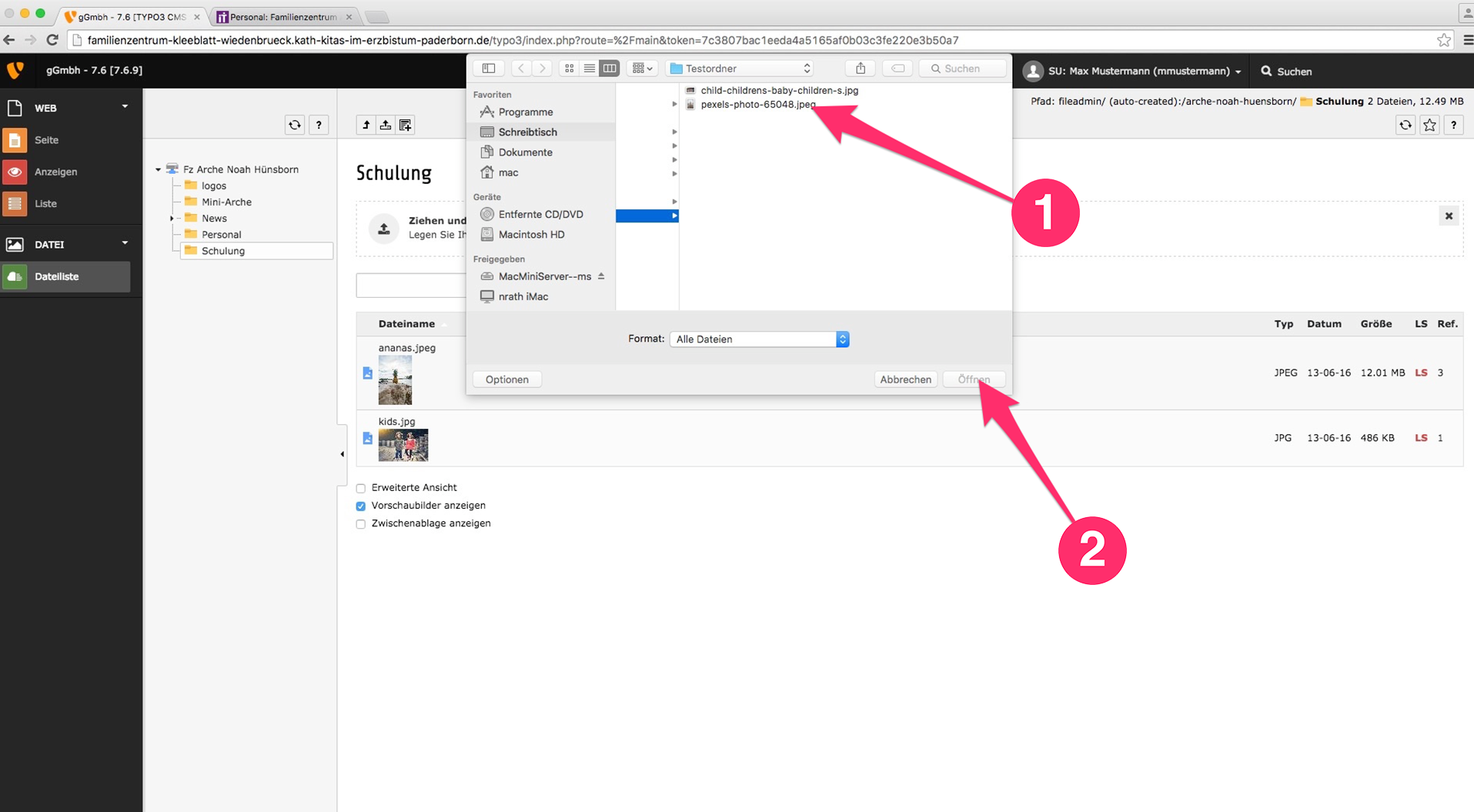This screenshot has width=1474, height=812.
Task: Click the upload files icon above Schulung
Action: click(x=386, y=125)
